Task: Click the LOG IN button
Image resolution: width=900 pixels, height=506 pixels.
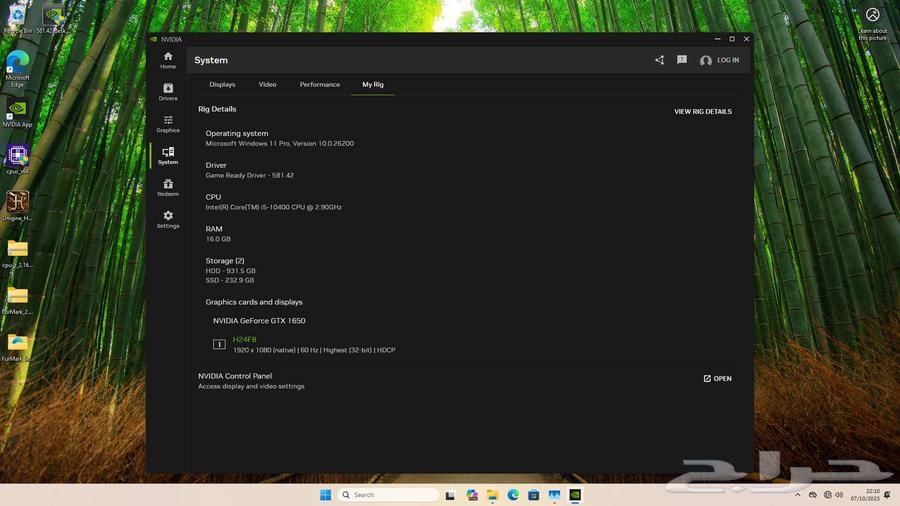Action: tap(720, 60)
